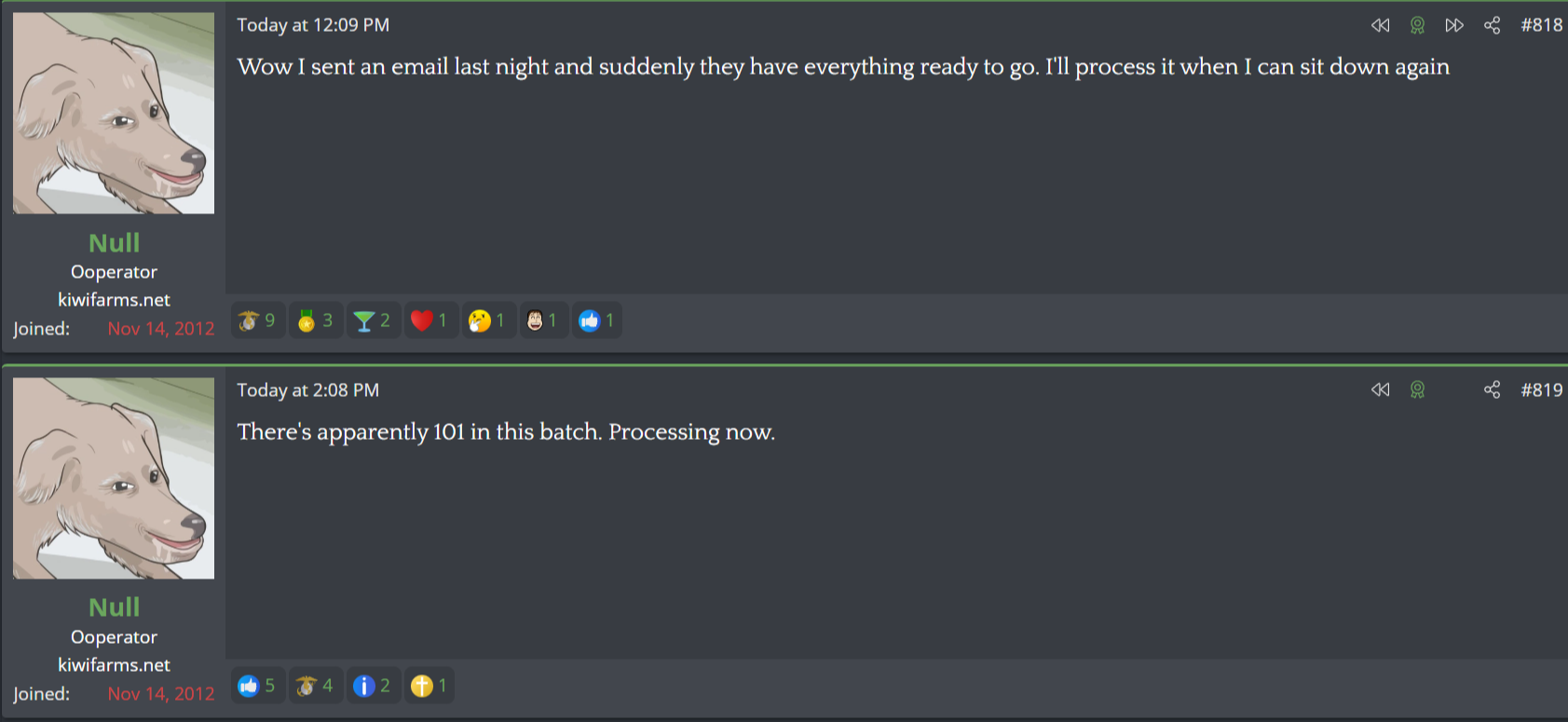Click the 'Today at 12:09 PM' timestamp

pyautogui.click(x=313, y=25)
